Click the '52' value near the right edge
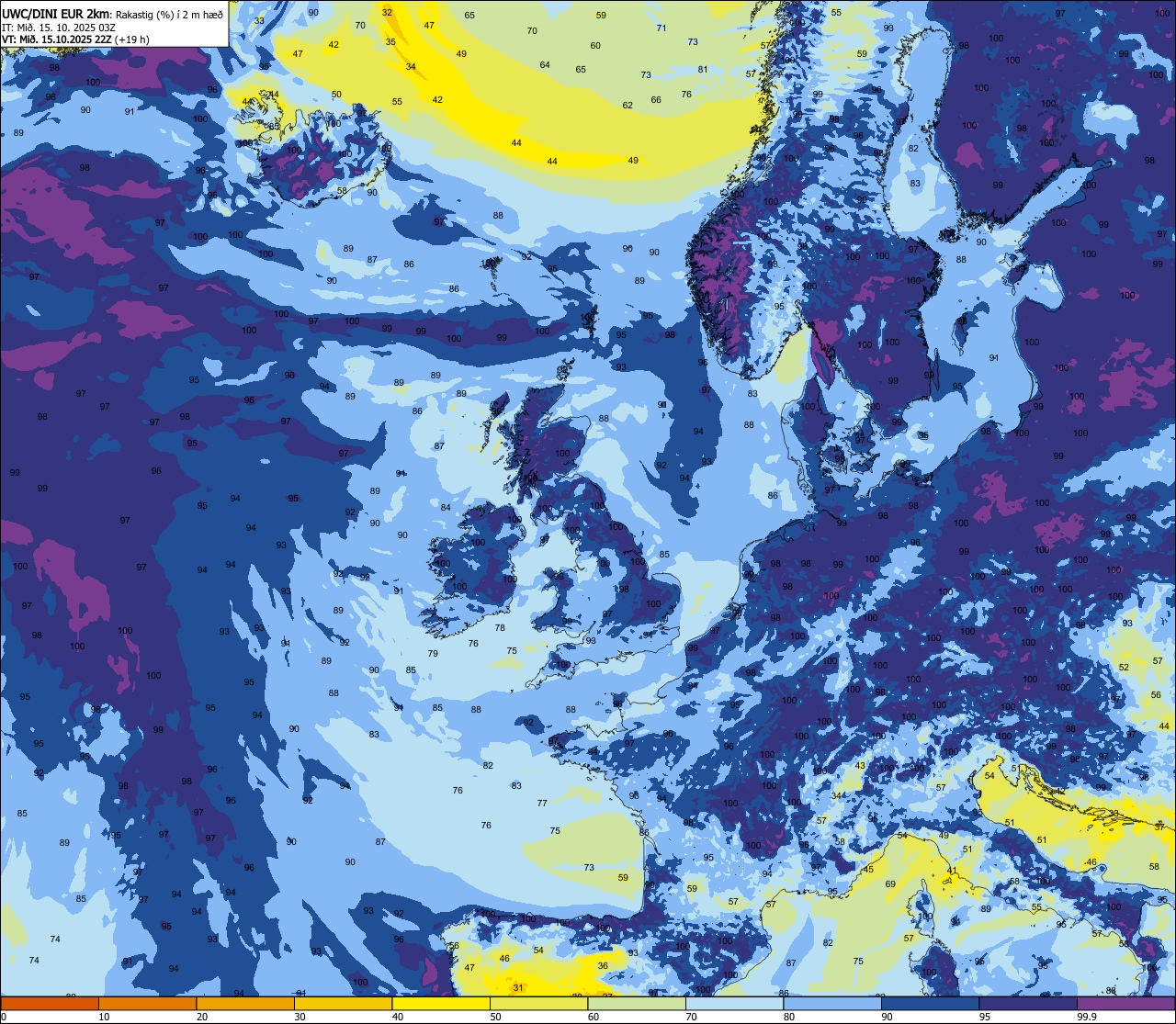The height and width of the screenshot is (1024, 1176). point(1124,668)
